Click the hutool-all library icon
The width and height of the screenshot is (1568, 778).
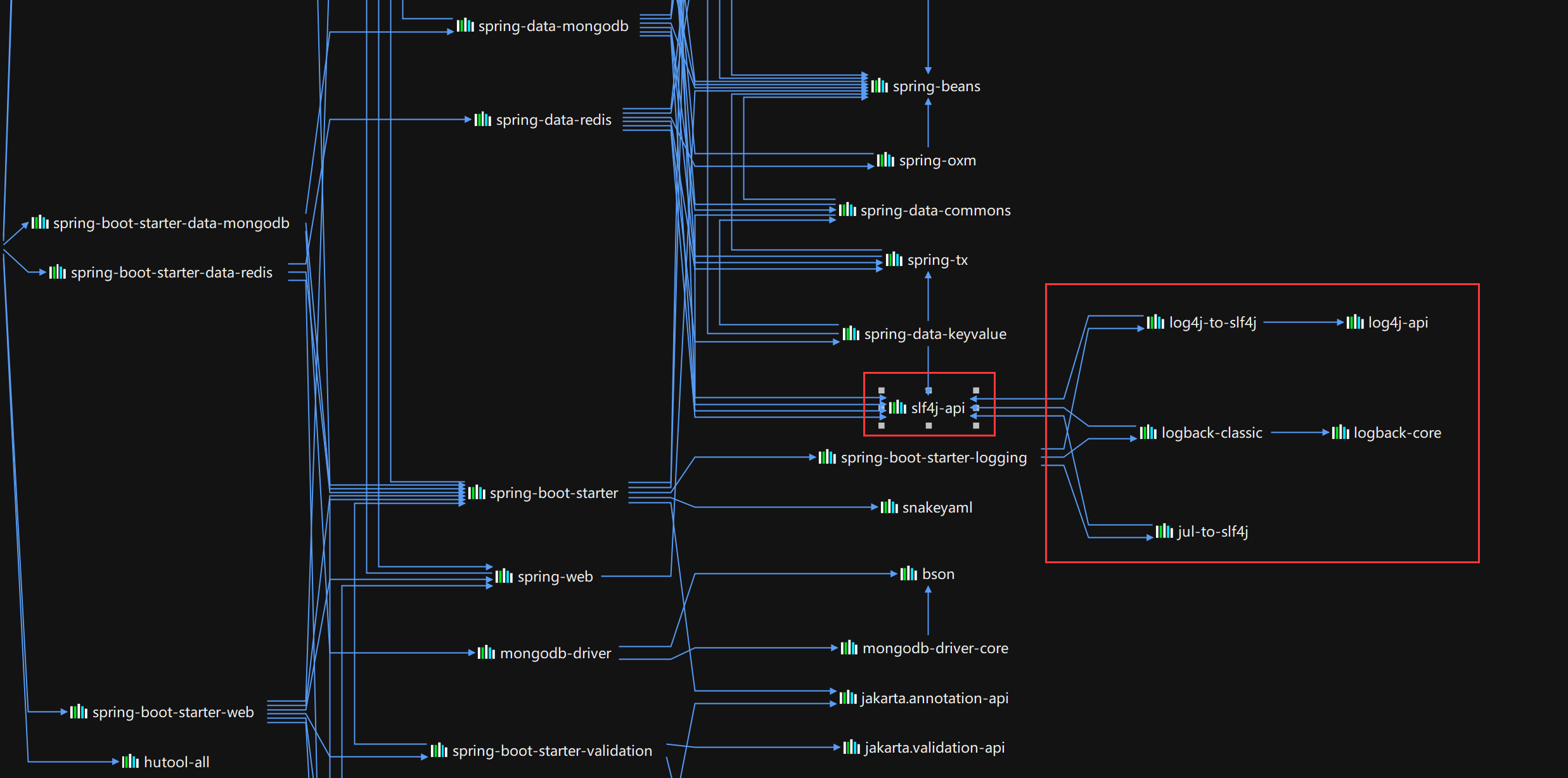130,762
